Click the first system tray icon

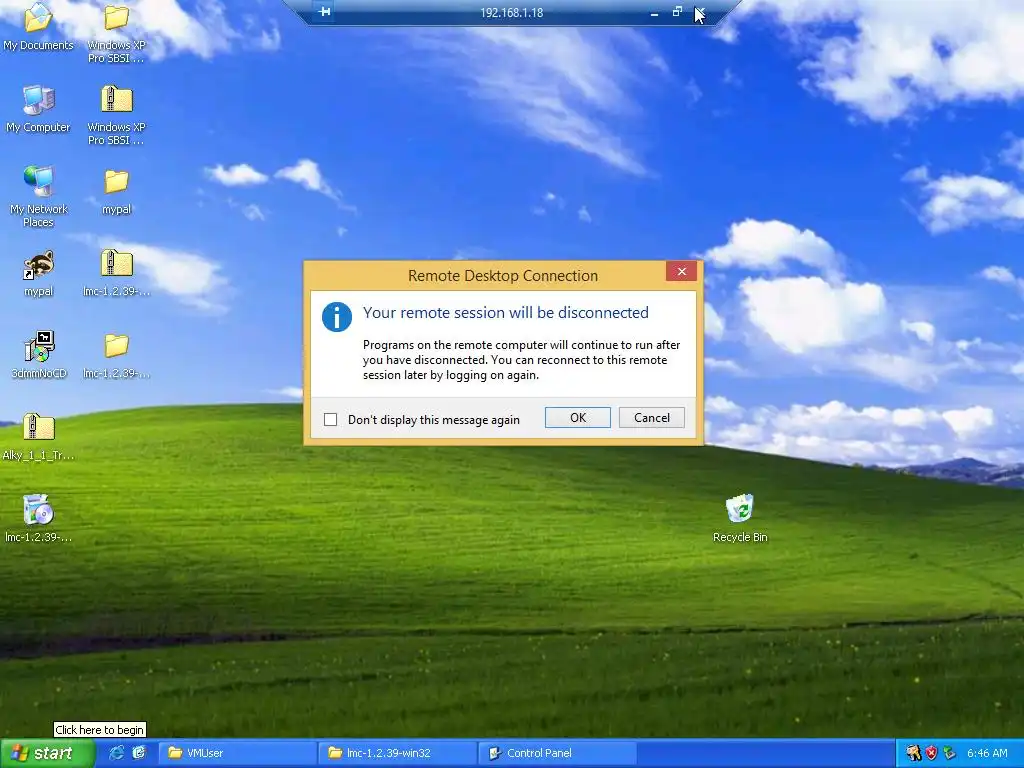[x=913, y=753]
